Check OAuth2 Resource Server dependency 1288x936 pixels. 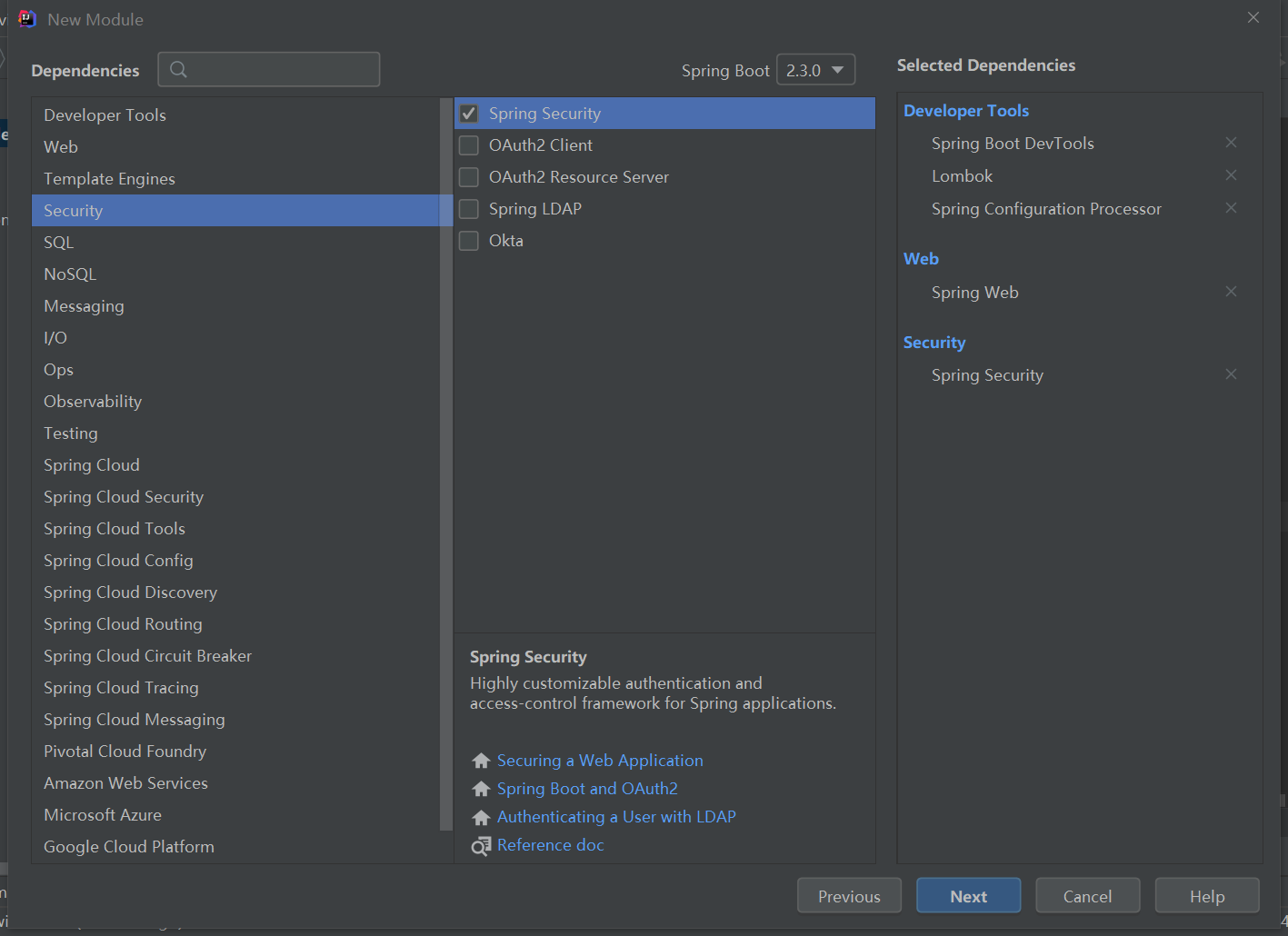click(469, 177)
